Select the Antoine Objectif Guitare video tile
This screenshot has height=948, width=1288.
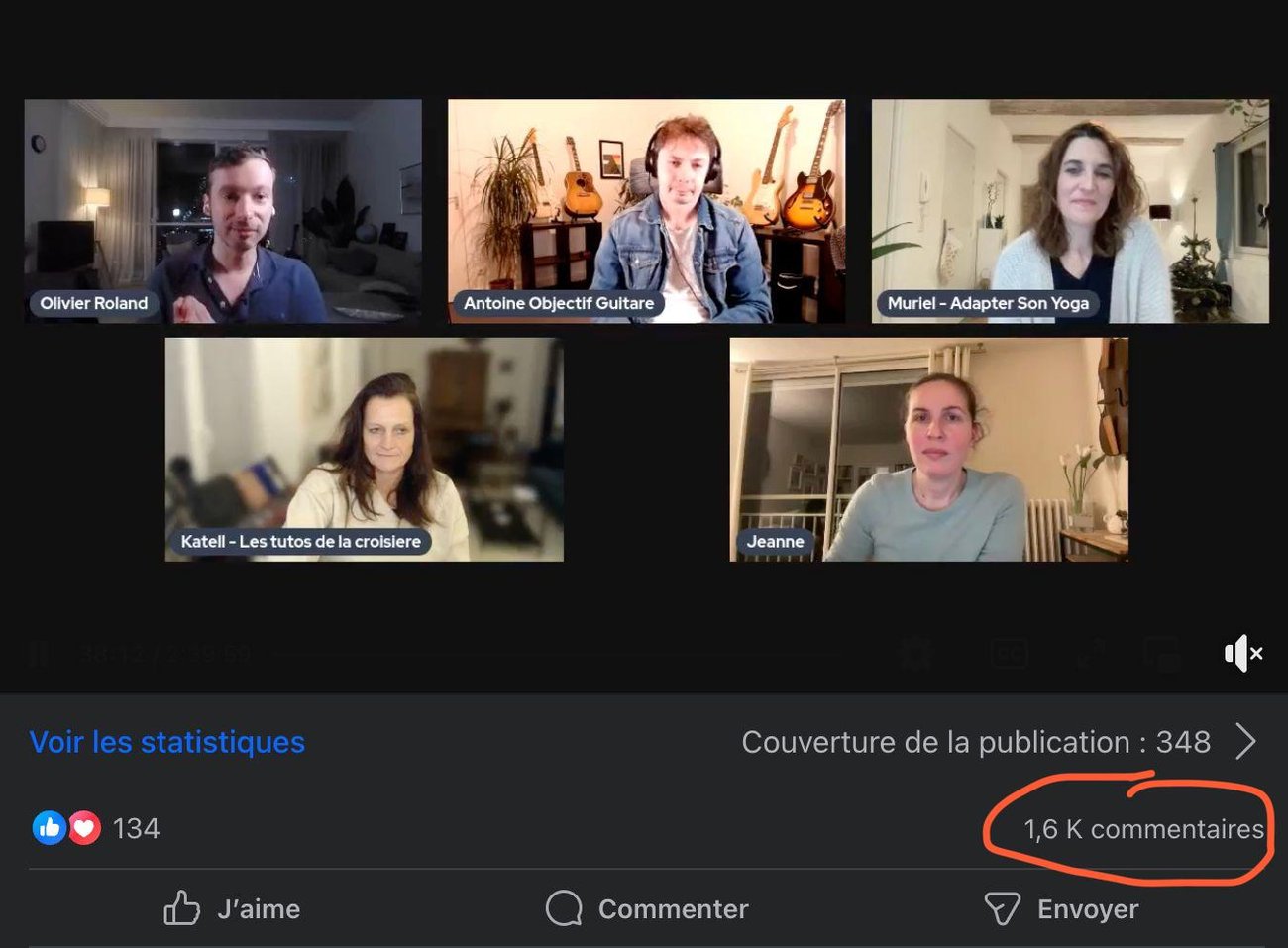tap(646, 211)
